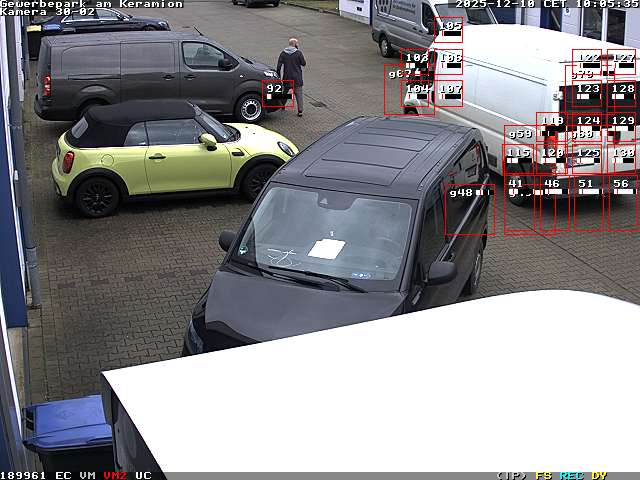Click the EC status indicator
Screen dimensions: 640x480
click(63, 475)
